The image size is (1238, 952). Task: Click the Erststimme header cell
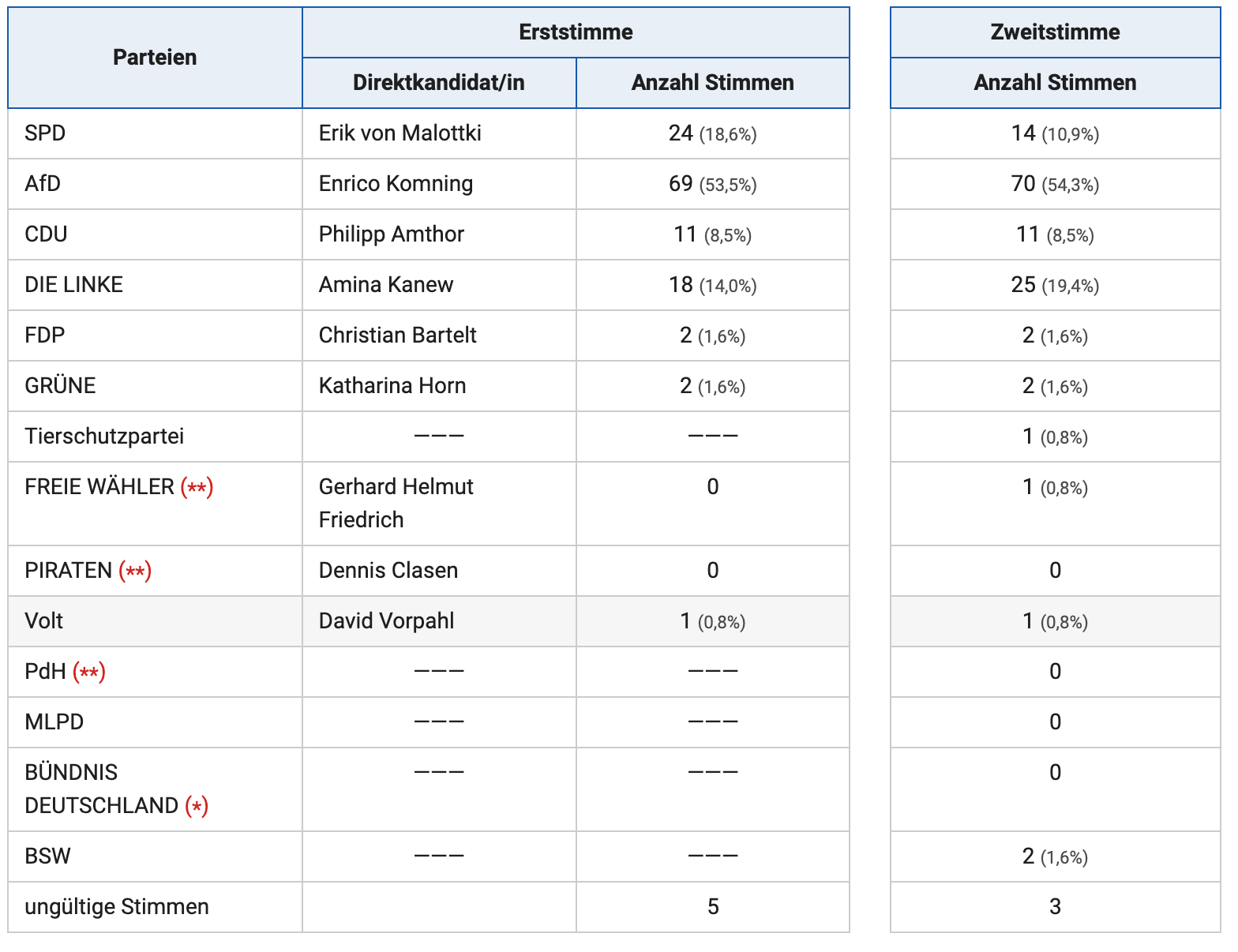(x=576, y=32)
